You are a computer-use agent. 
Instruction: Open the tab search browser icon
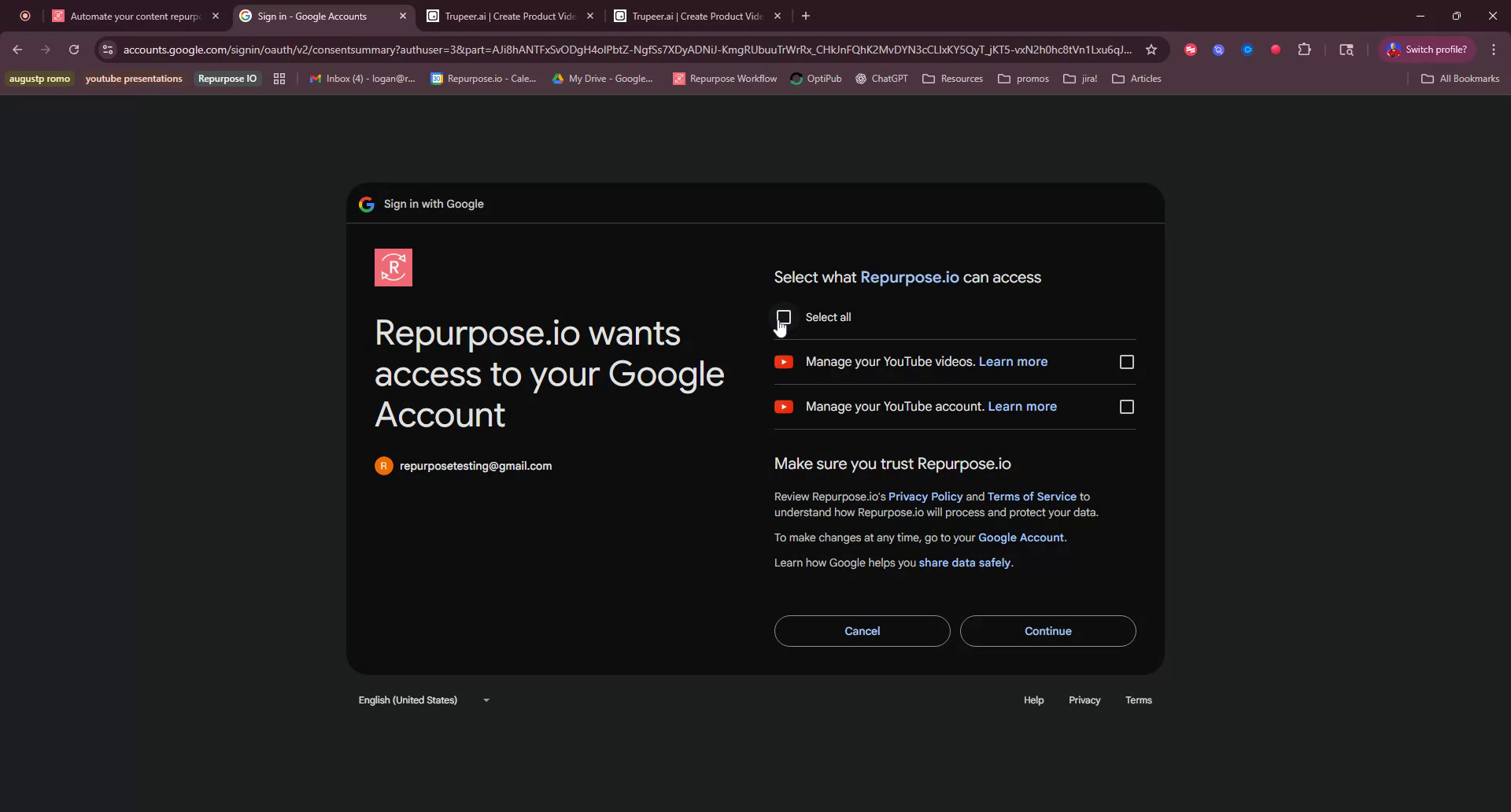click(1346, 49)
